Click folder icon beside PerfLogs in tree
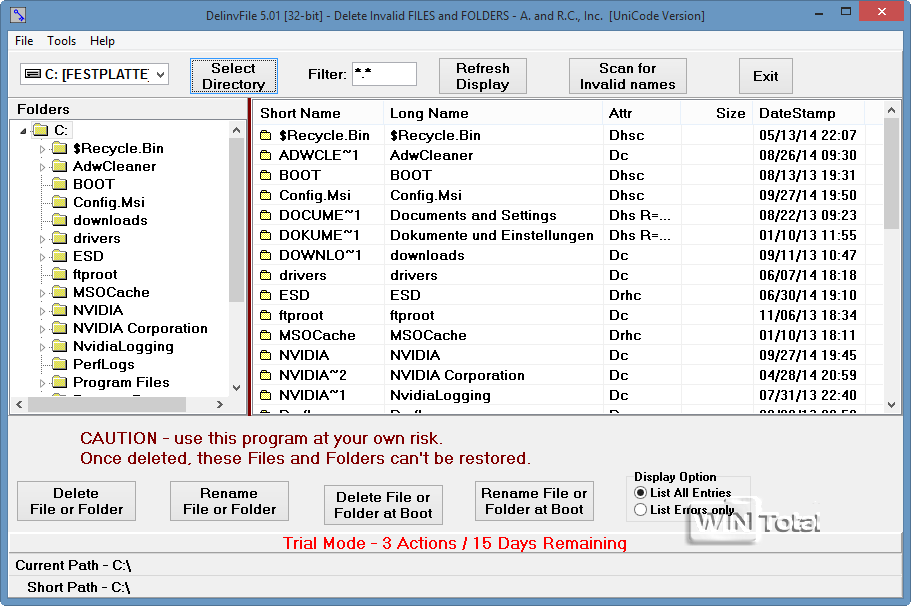The height and width of the screenshot is (606, 911). 59,364
